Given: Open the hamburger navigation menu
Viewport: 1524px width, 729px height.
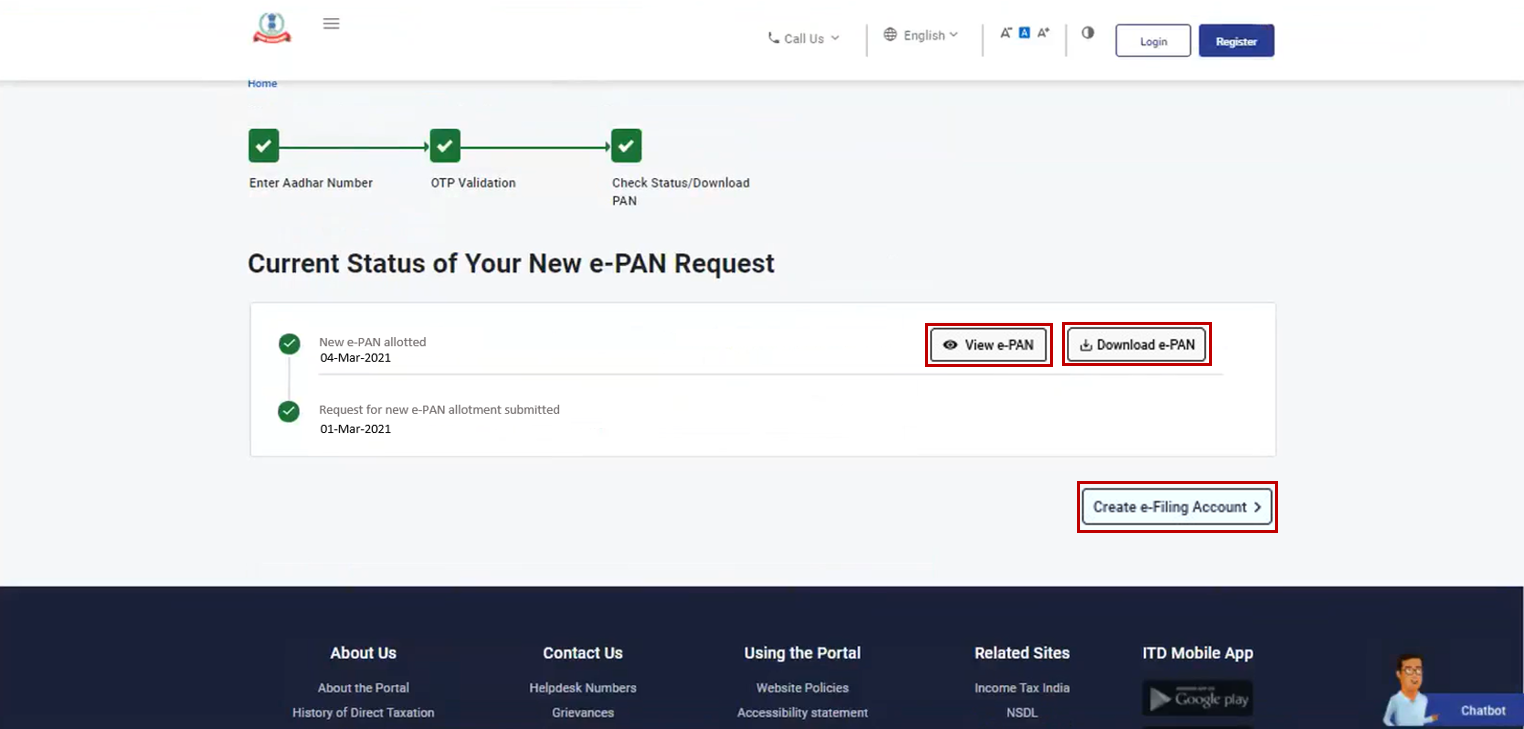Looking at the screenshot, I should tap(331, 23).
